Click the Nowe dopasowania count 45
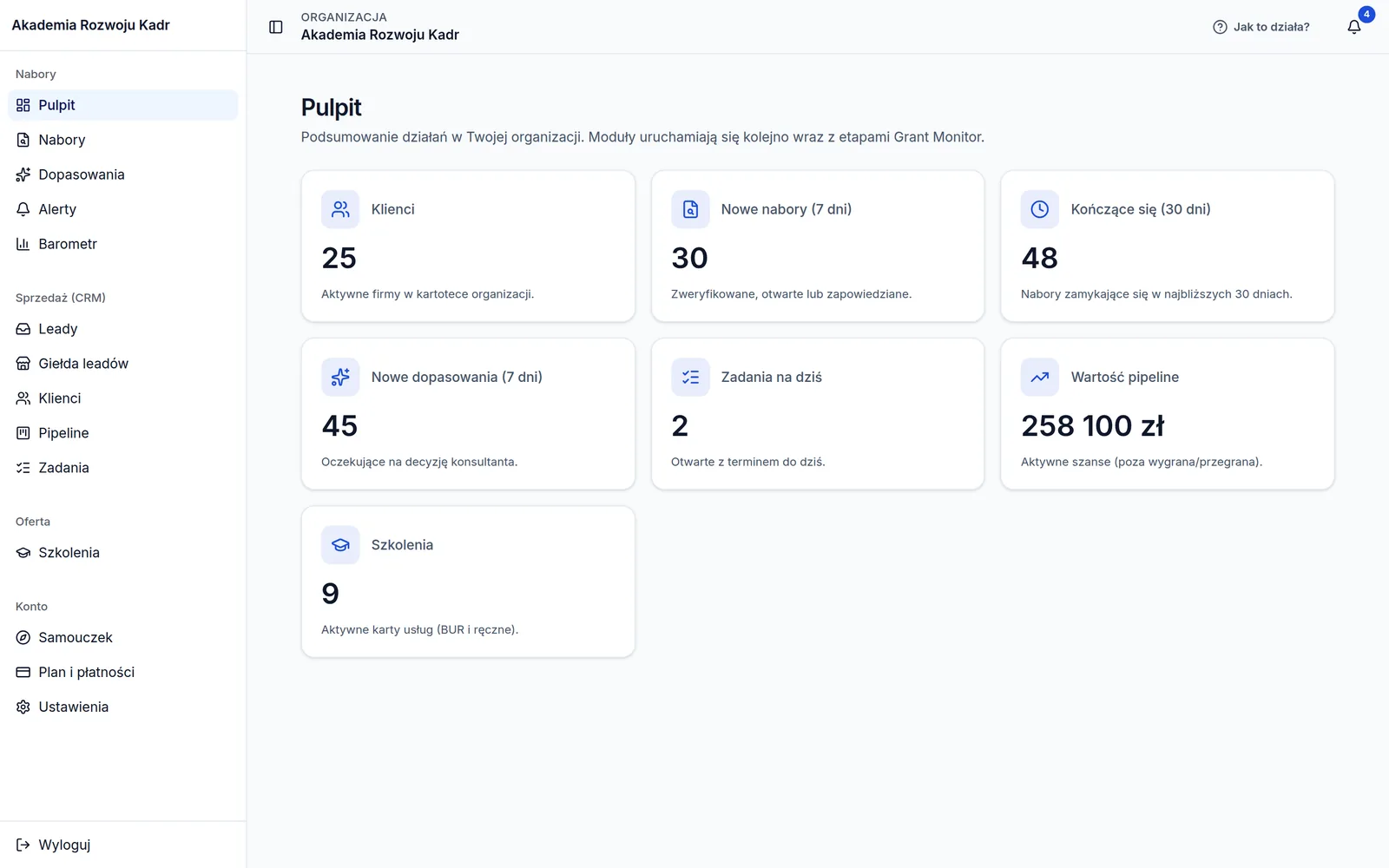The width and height of the screenshot is (1389, 868). [x=339, y=425]
